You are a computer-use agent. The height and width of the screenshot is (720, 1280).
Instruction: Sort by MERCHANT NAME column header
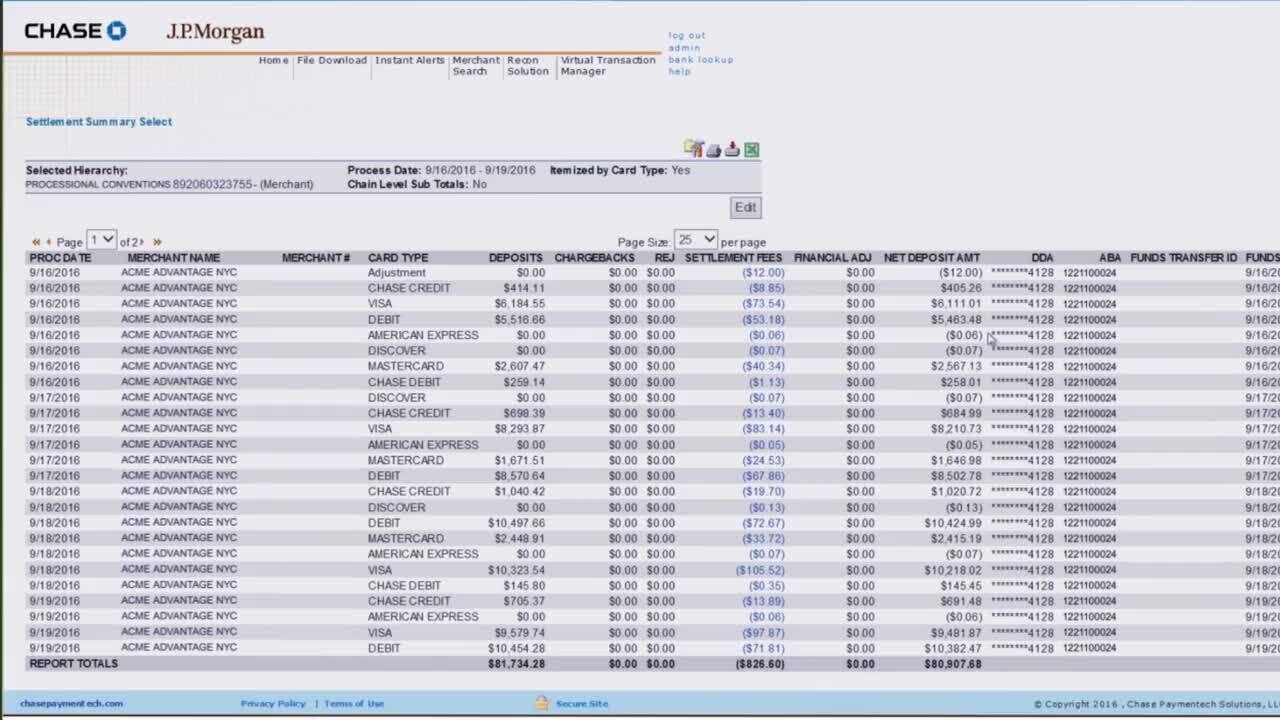[x=174, y=258]
